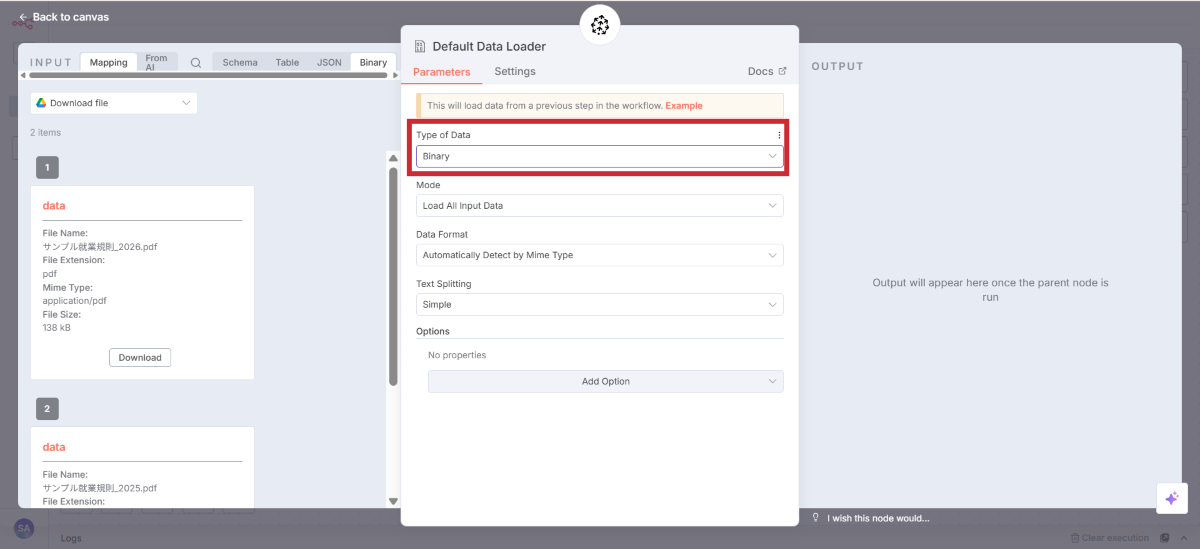Click the item 1 number badge
The image size is (1200, 549).
[47, 167]
